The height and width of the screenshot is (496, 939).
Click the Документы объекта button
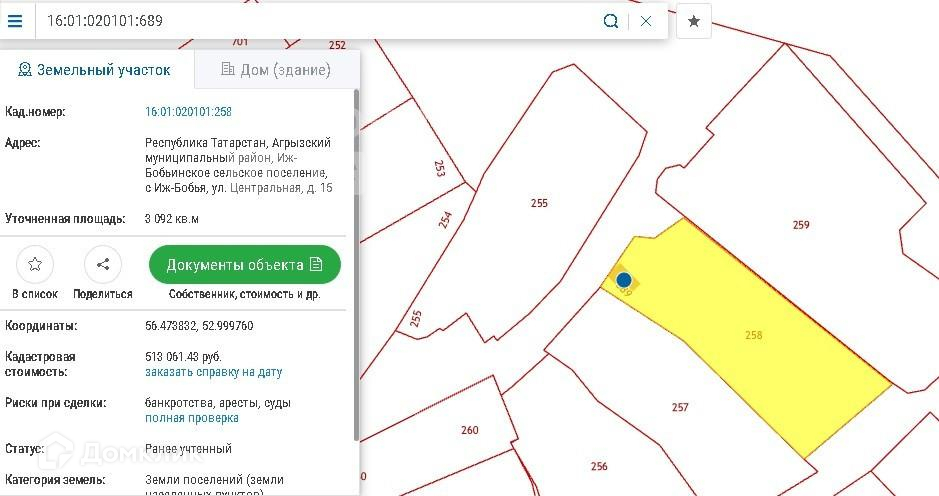[244, 265]
